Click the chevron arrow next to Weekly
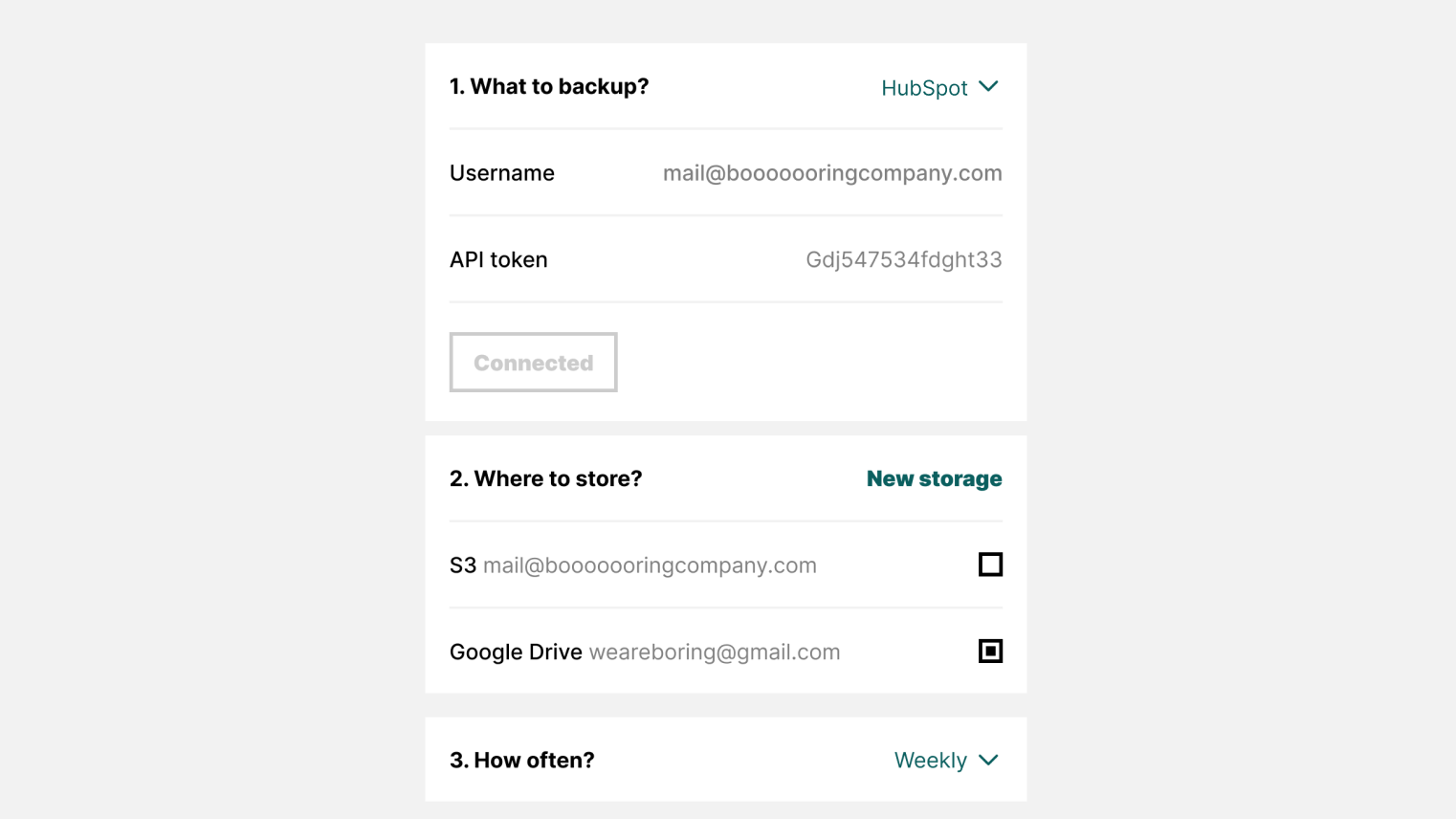Screen dimensions: 1456x819 [989, 760]
